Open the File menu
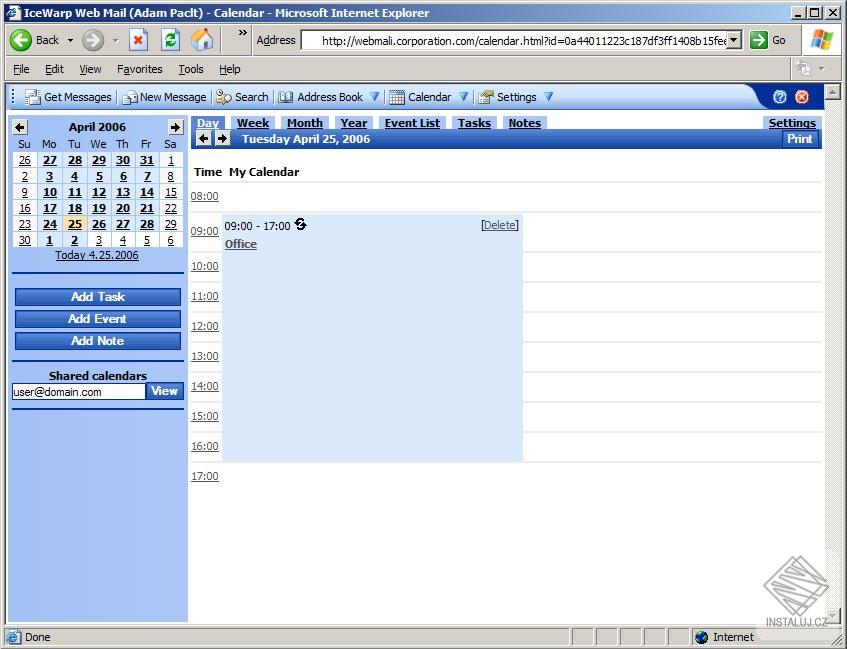Viewport: 847px width, 649px height. 21,69
